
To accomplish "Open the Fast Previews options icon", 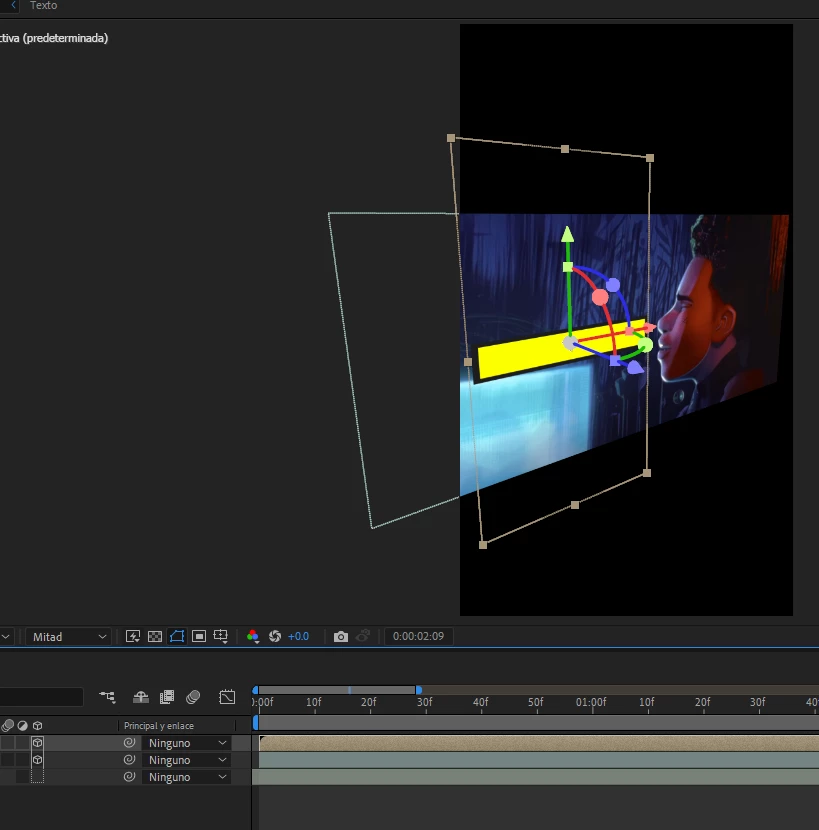I will pyautogui.click(x=132, y=636).
